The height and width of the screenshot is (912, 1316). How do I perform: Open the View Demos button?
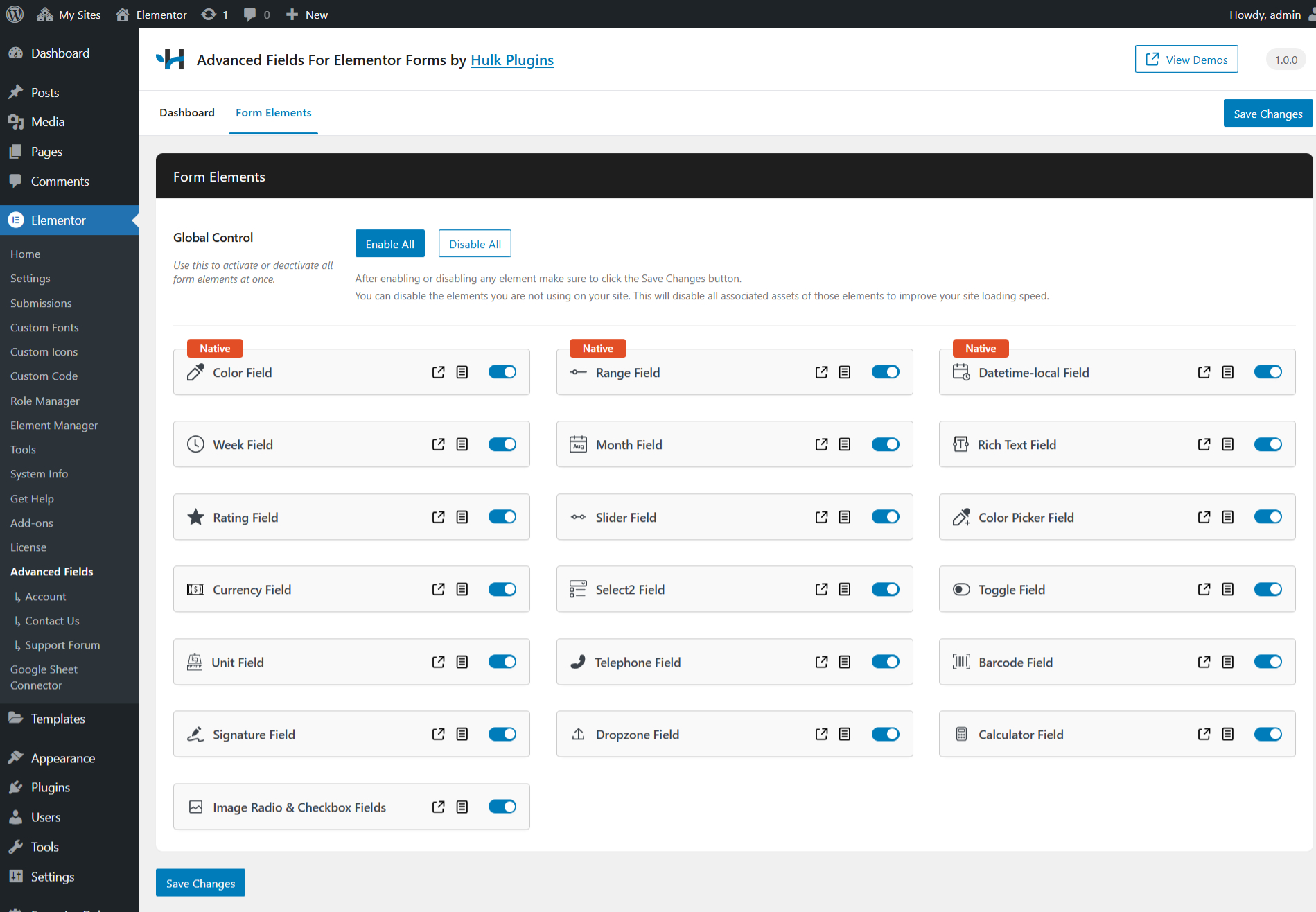1186,60
